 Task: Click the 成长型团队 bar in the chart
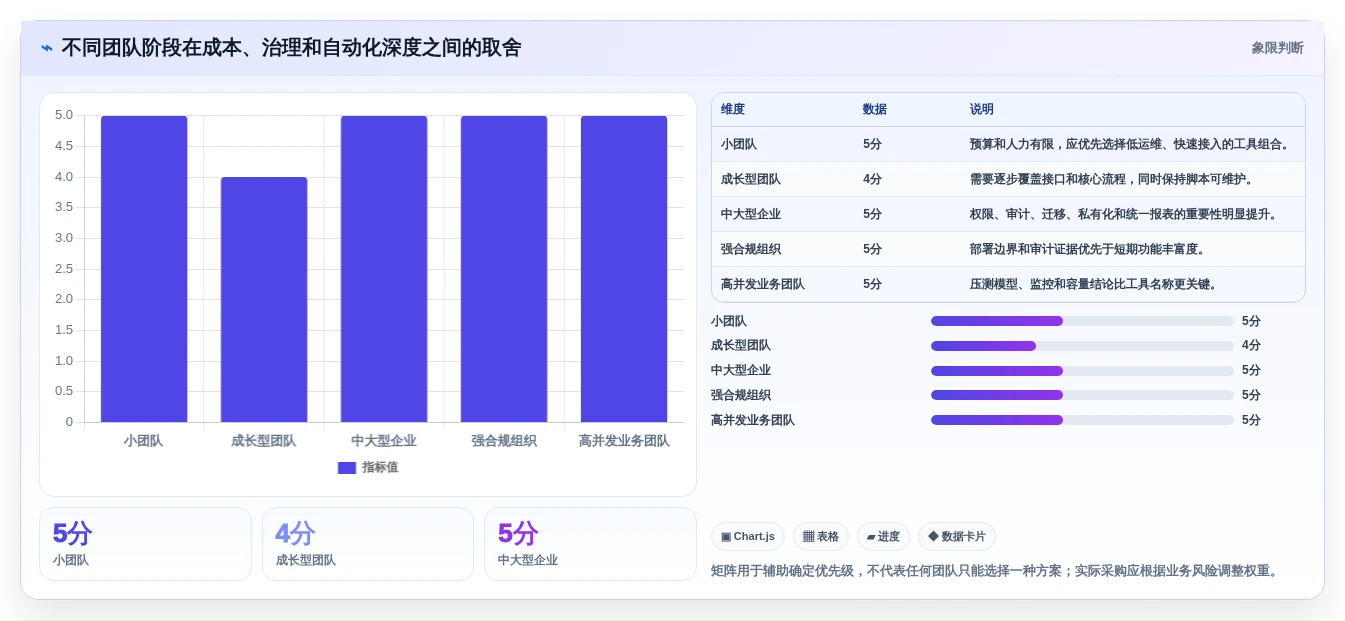tap(264, 300)
